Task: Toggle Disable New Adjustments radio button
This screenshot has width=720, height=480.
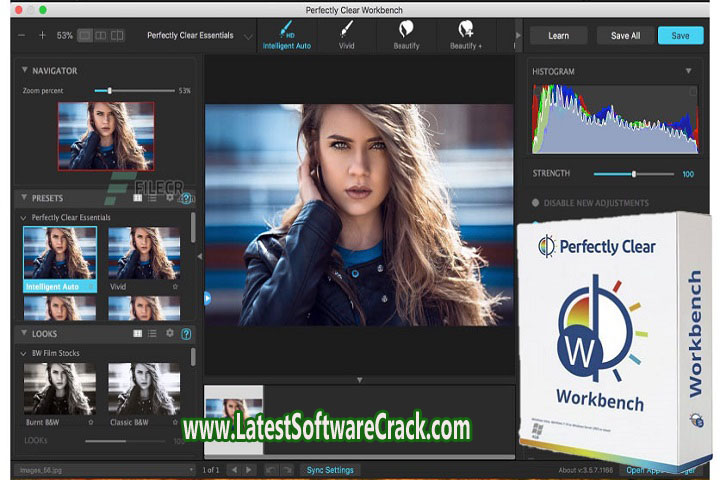Action: (x=536, y=203)
